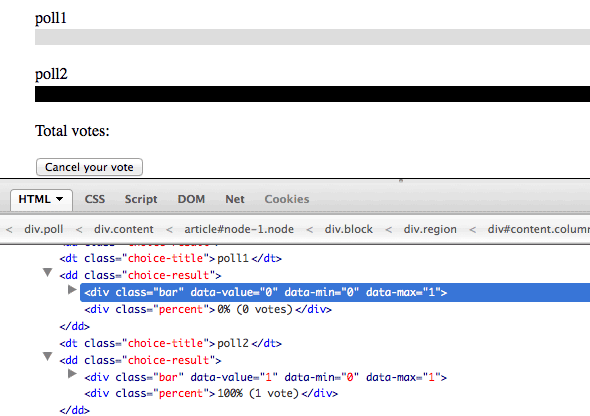This screenshot has width=590, height=416.
Task: Click the poll1 choice title on page
Action: (51, 18)
